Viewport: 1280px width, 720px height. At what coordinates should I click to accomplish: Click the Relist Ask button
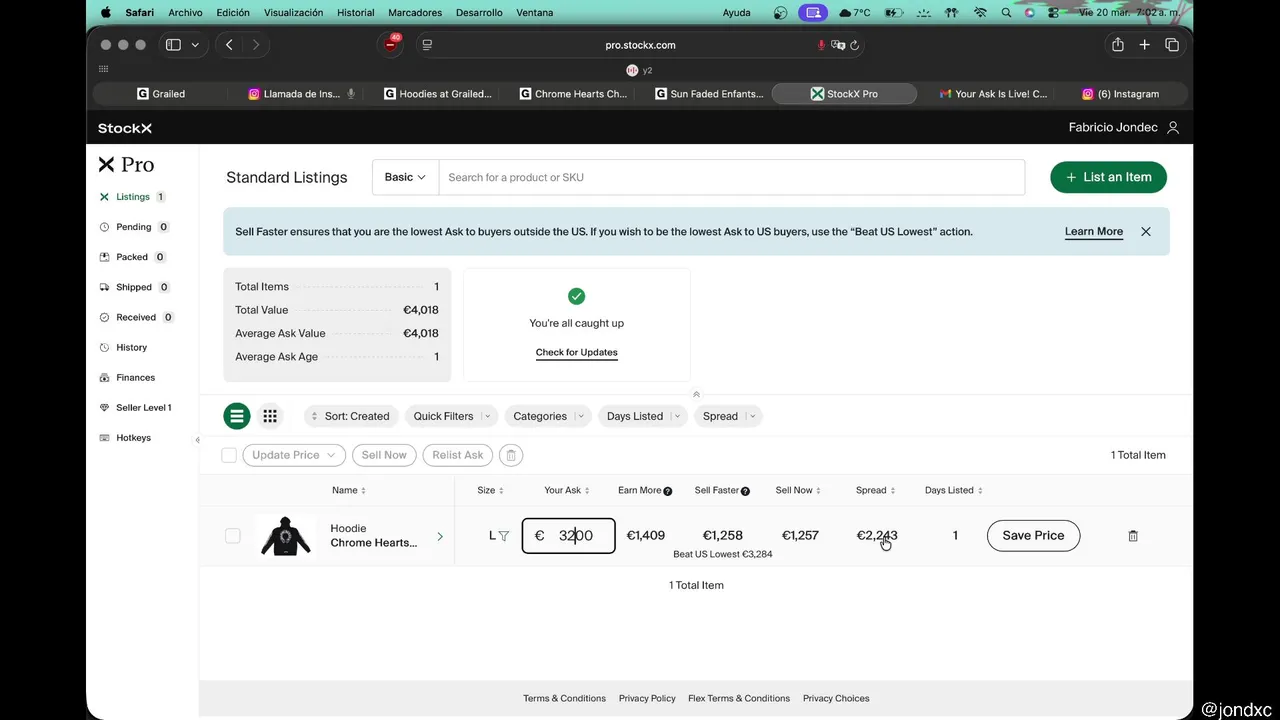click(x=458, y=455)
